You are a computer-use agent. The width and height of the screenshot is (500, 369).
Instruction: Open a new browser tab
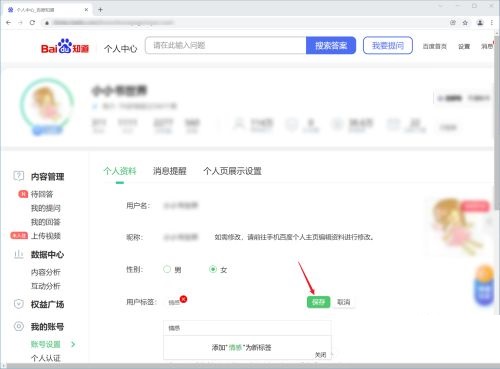click(100, 10)
